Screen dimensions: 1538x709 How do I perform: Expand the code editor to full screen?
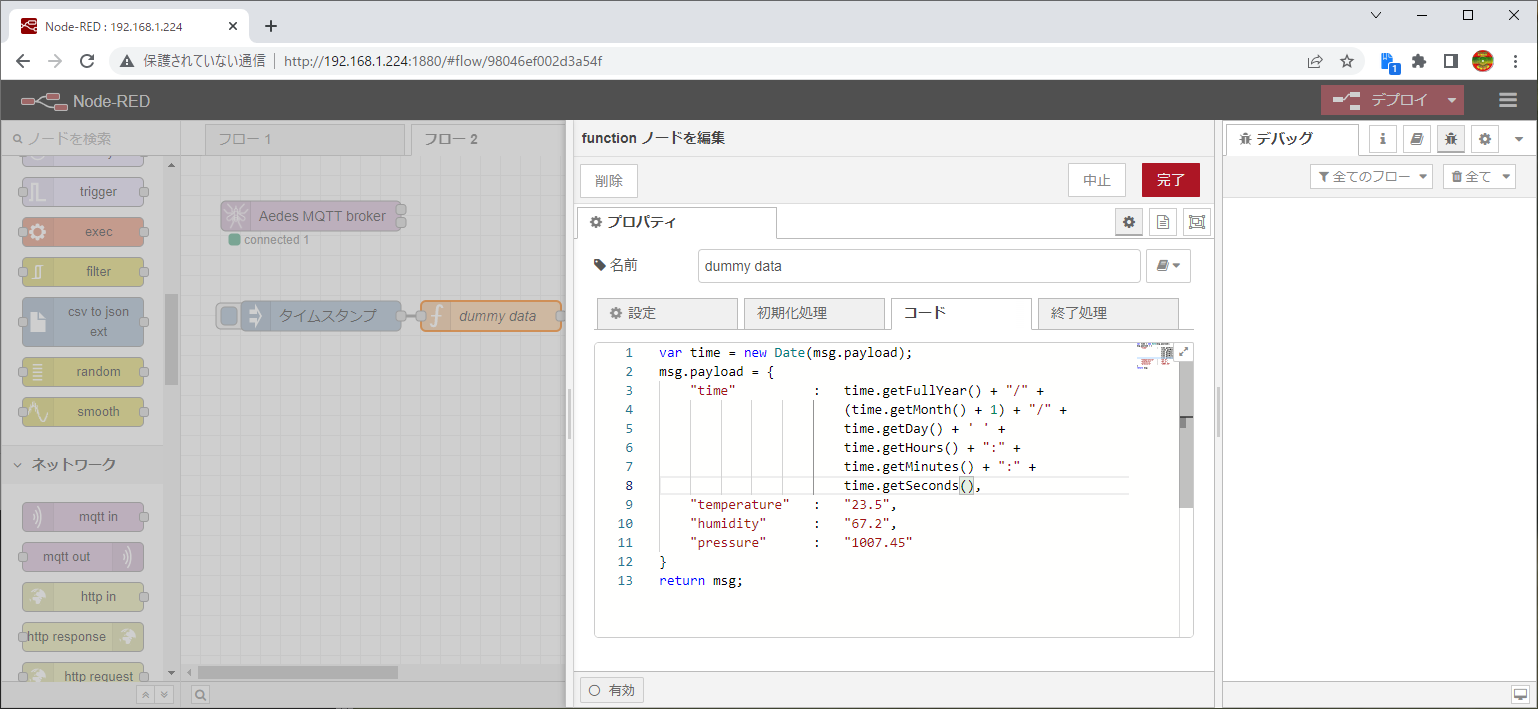(x=1184, y=352)
